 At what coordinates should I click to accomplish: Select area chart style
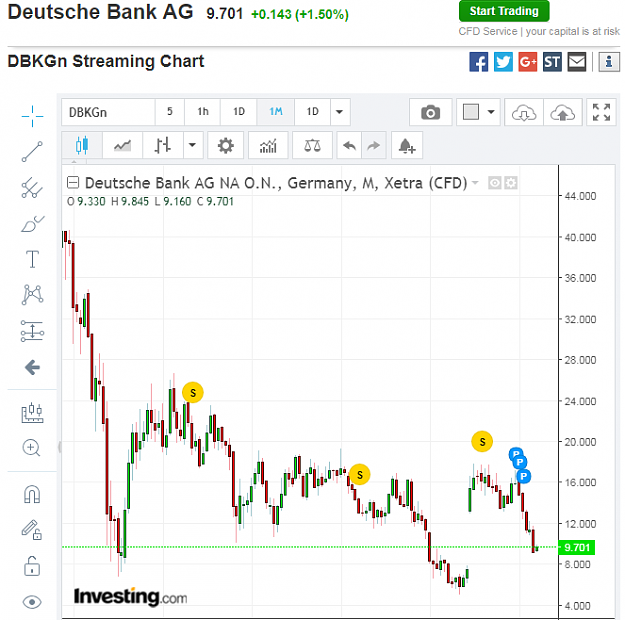click(122, 146)
